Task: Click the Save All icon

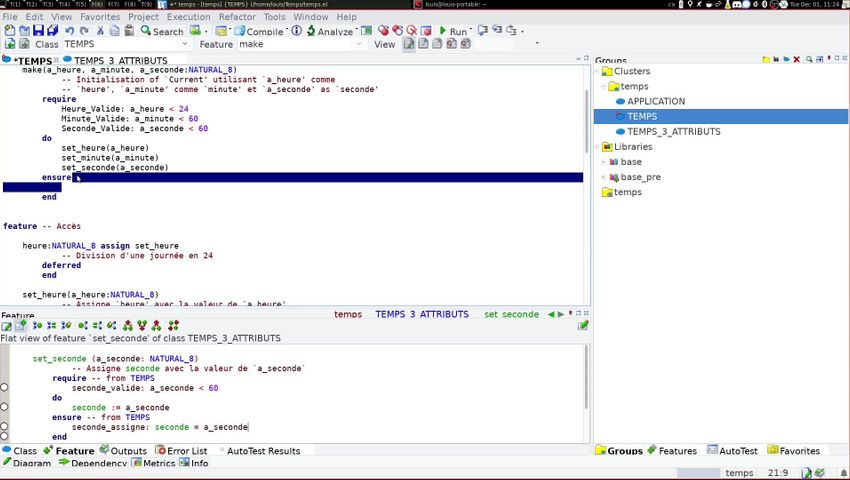Action: pos(53,30)
